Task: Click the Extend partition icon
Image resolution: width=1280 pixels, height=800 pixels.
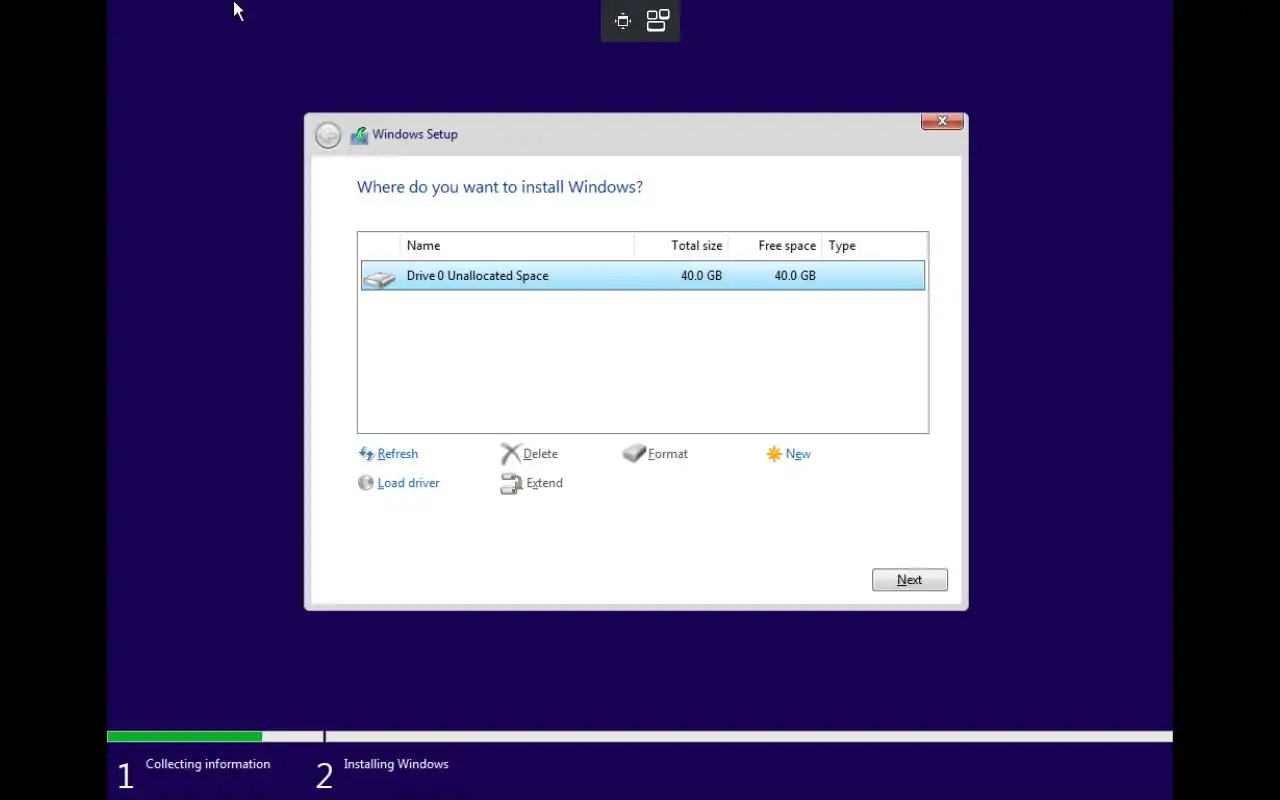Action: 511,484
